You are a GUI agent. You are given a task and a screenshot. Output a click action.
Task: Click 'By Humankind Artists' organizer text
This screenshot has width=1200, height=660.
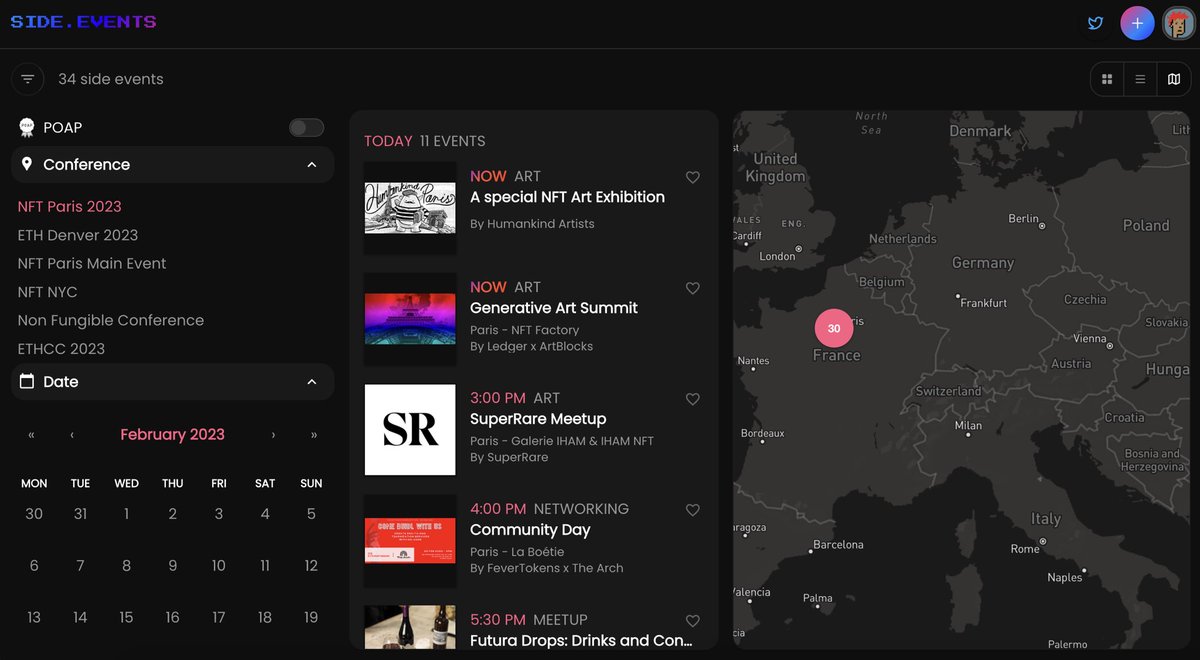click(x=532, y=224)
